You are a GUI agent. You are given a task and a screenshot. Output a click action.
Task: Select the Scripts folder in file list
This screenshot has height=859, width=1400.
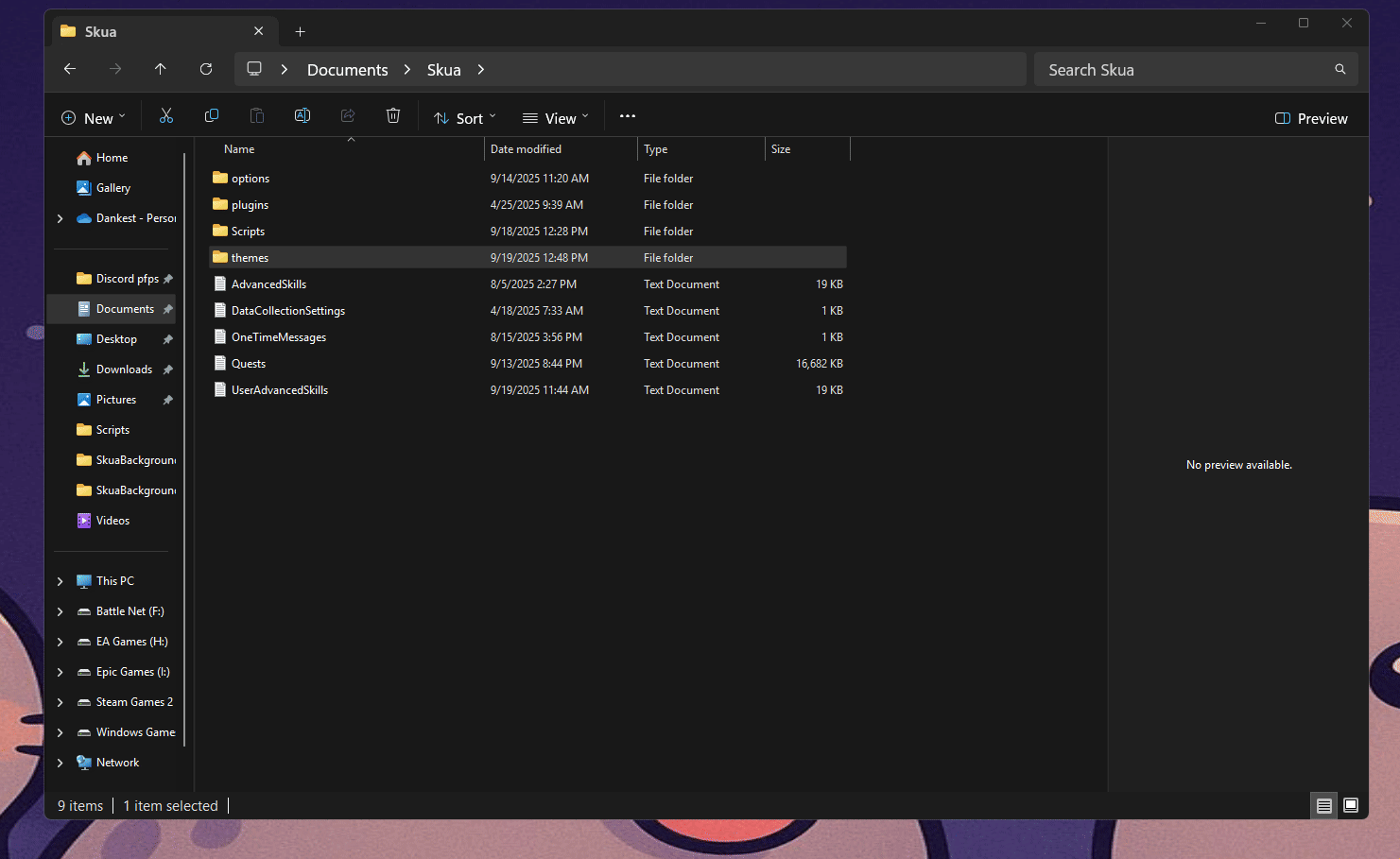pyautogui.click(x=248, y=231)
